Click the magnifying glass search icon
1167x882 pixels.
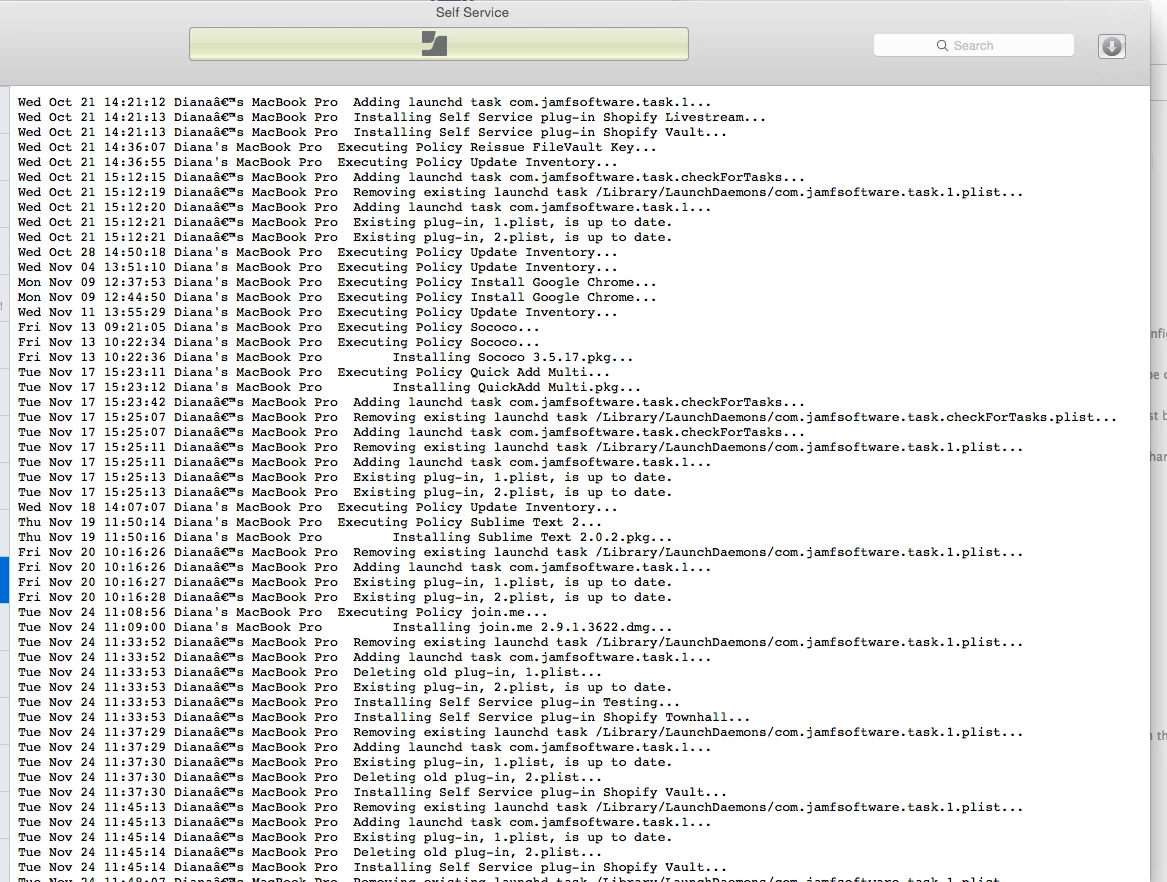pos(942,45)
